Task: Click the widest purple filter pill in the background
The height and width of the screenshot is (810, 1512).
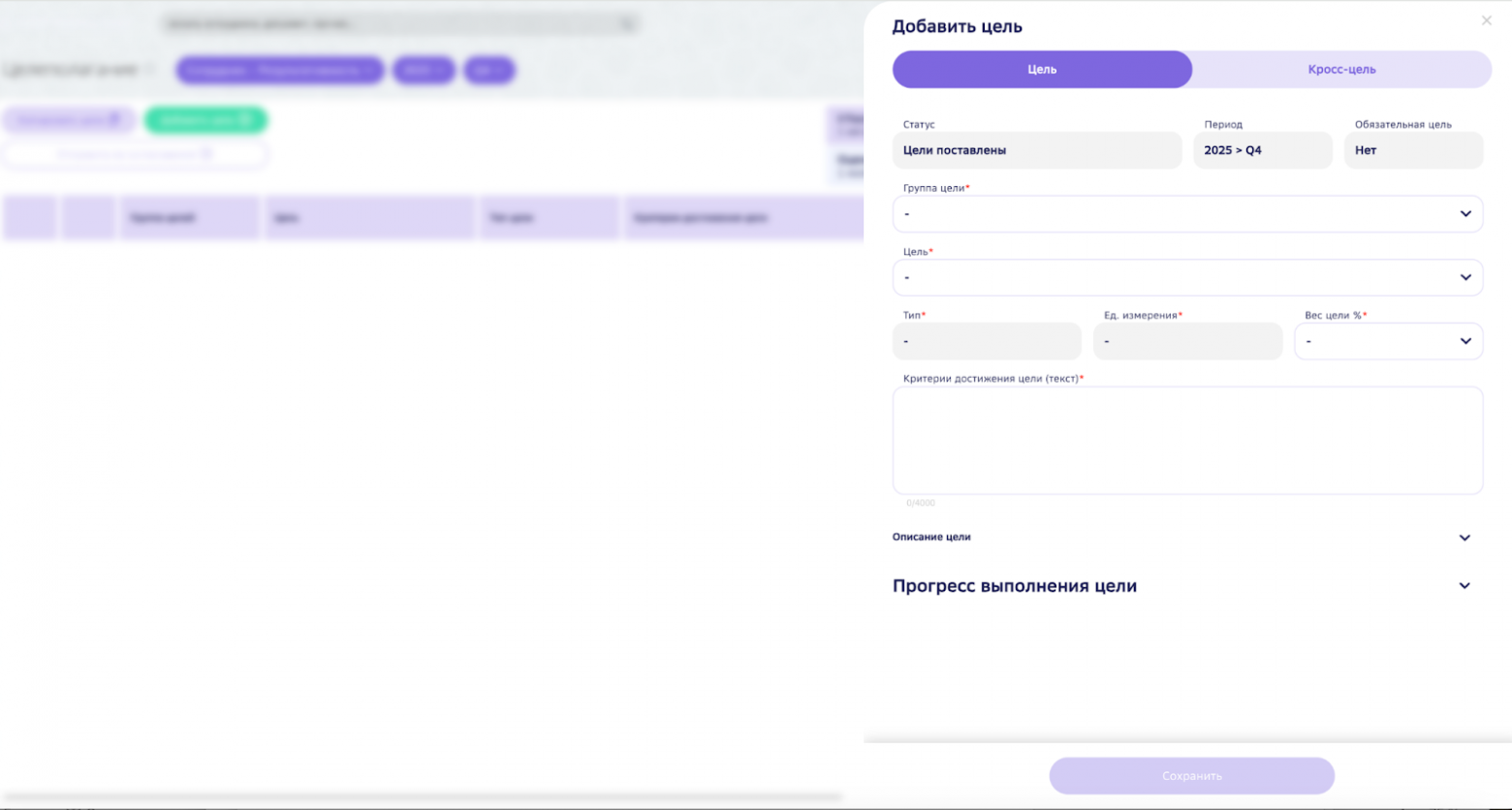Action: 279,71
